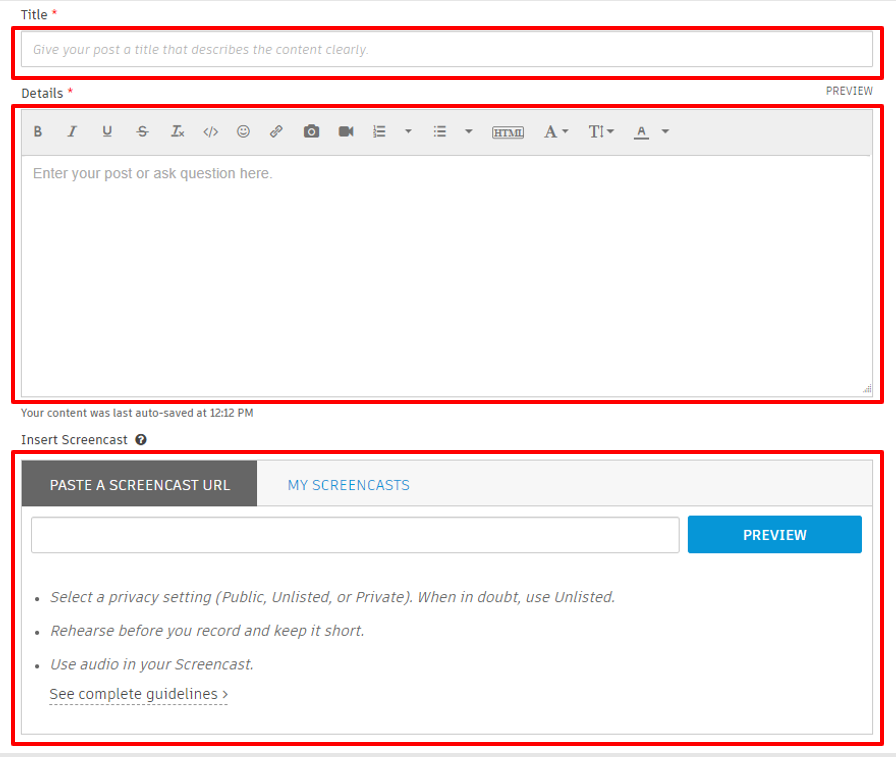The height and width of the screenshot is (757, 896).
Task: Click the editor resize handle corner
Action: 867,388
